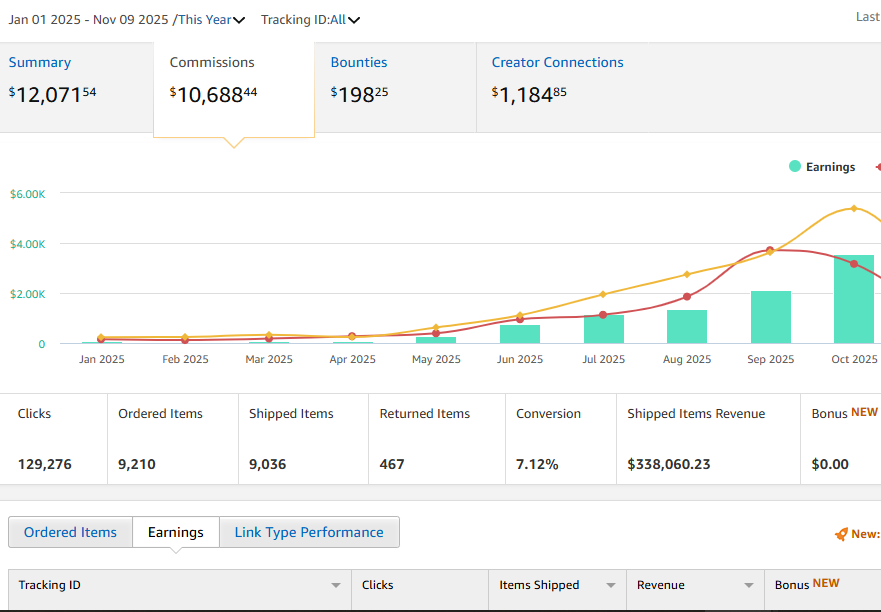Toggle the Earnings legend item

tap(822, 167)
